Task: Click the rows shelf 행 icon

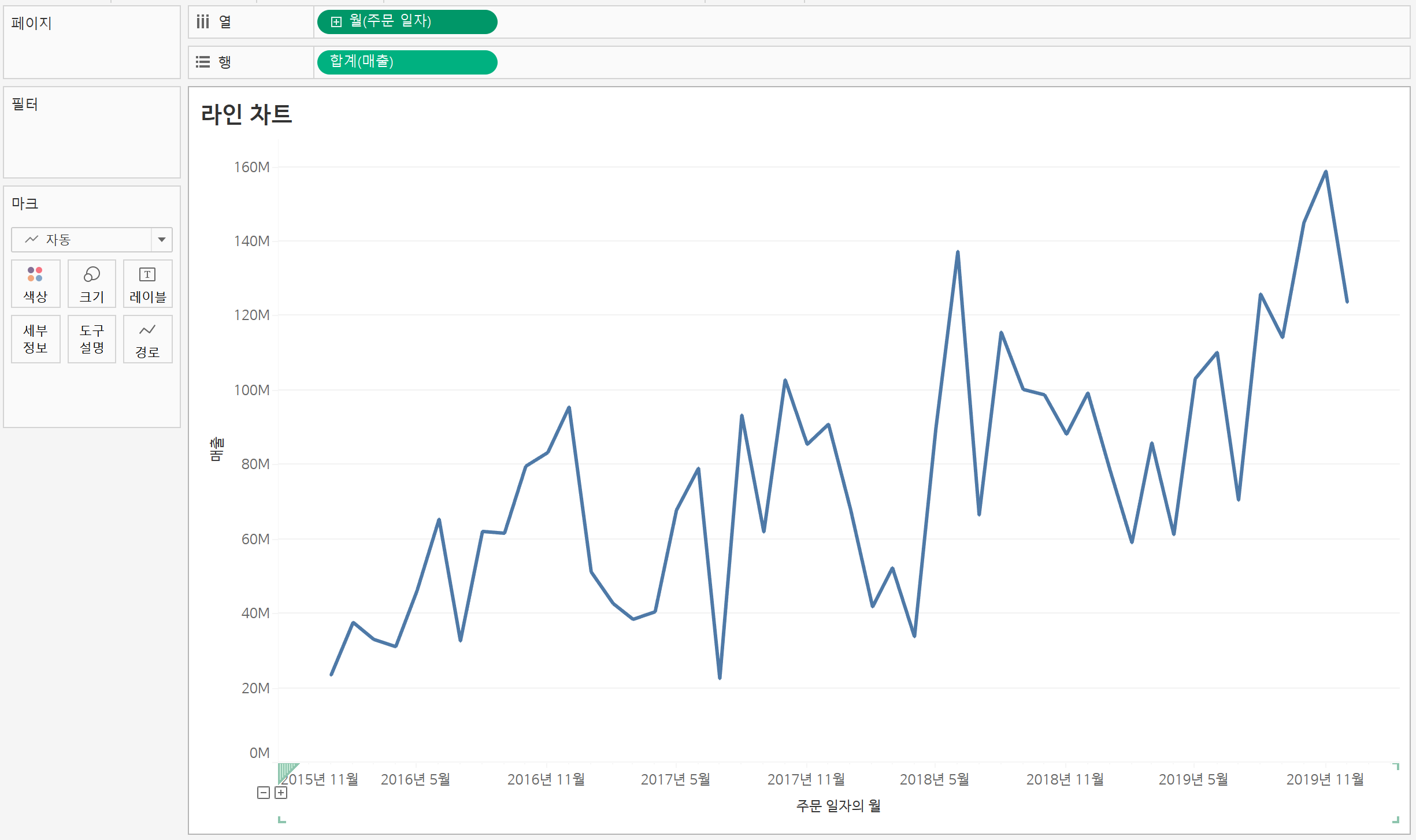Action: 203,62
